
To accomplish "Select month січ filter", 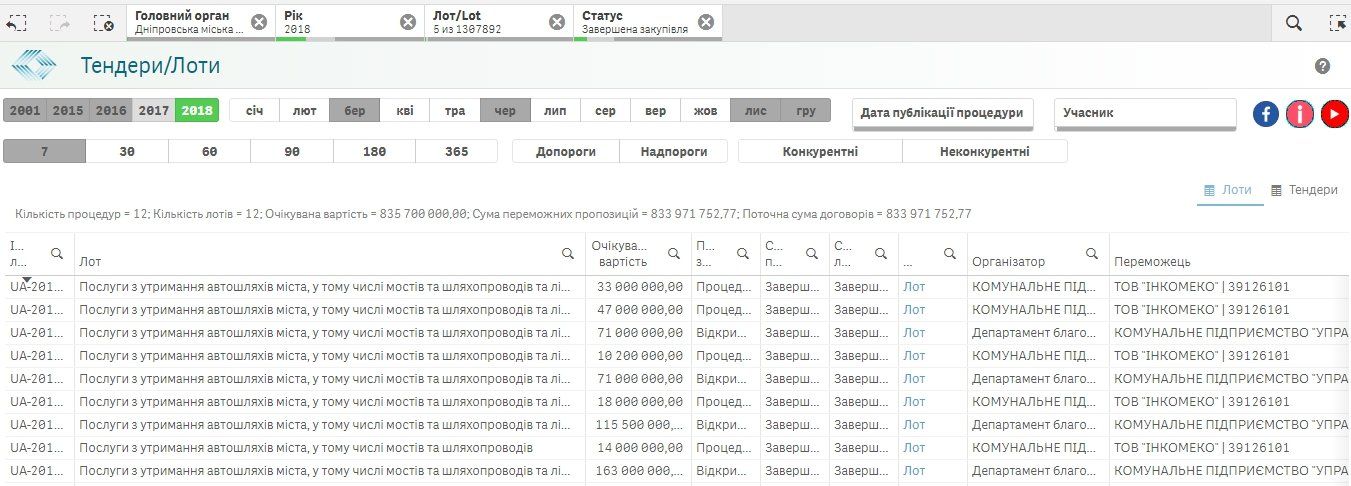I will click(x=255, y=111).
